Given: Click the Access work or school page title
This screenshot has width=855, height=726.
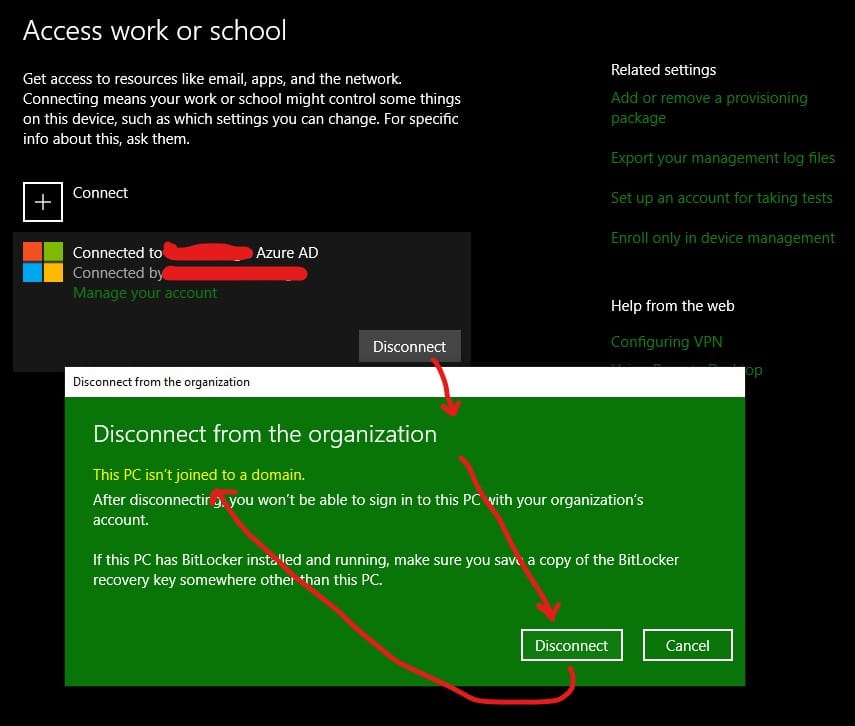Looking at the screenshot, I should coord(155,31).
